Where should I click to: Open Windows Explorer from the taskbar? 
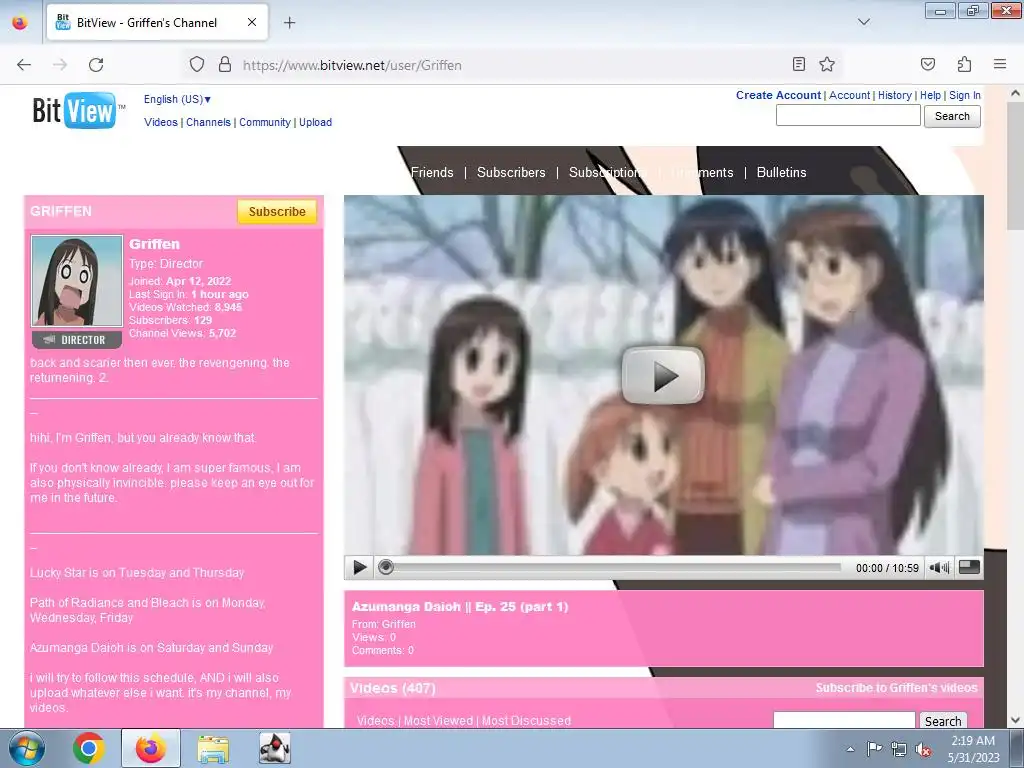pyautogui.click(x=213, y=748)
